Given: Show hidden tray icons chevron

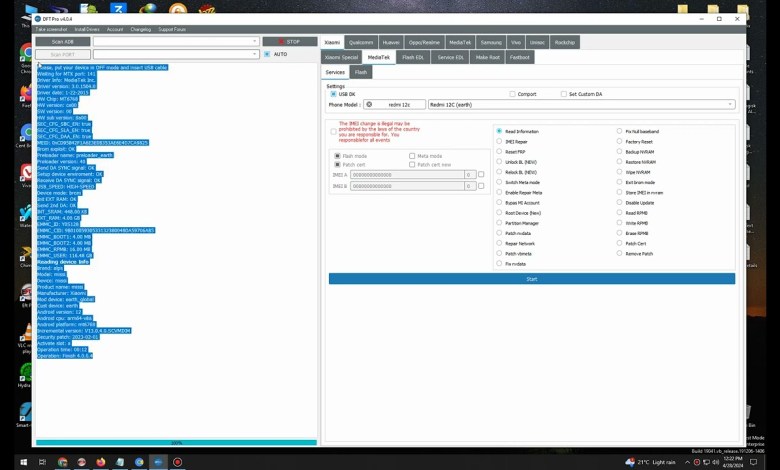Looking at the screenshot, I should point(687,462).
